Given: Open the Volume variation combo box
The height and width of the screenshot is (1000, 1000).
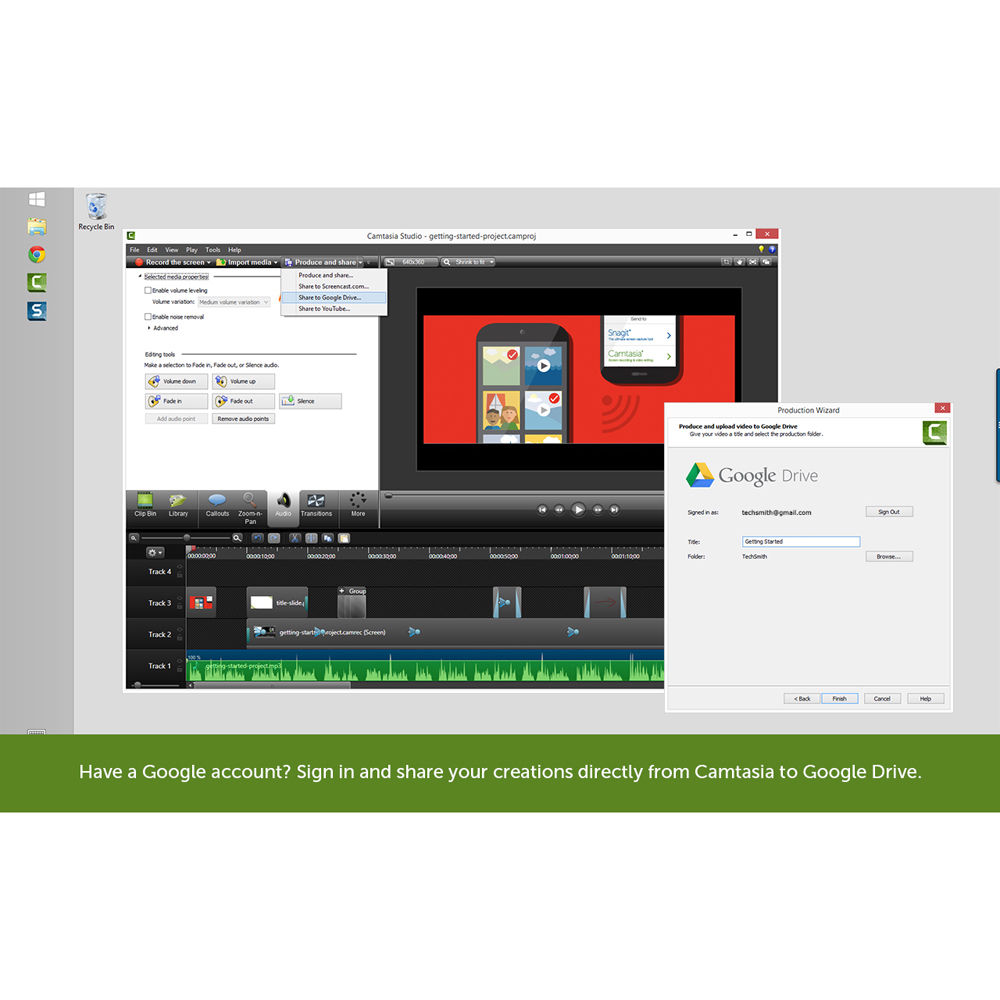Looking at the screenshot, I should point(233,302).
